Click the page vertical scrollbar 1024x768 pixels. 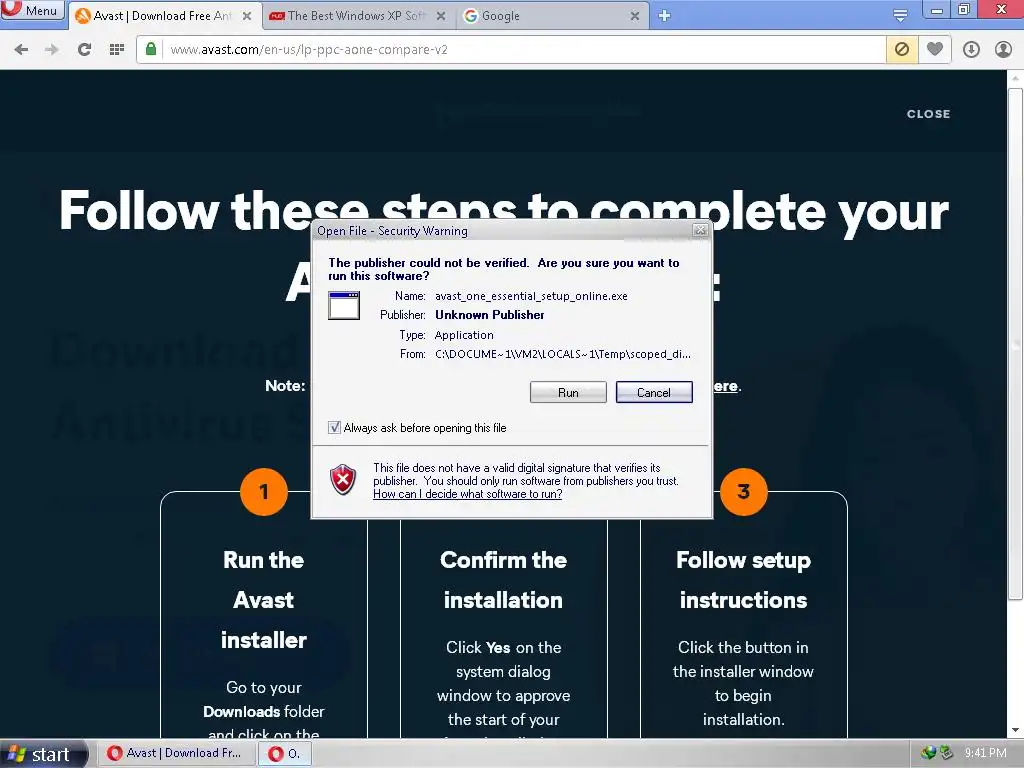(x=1015, y=344)
